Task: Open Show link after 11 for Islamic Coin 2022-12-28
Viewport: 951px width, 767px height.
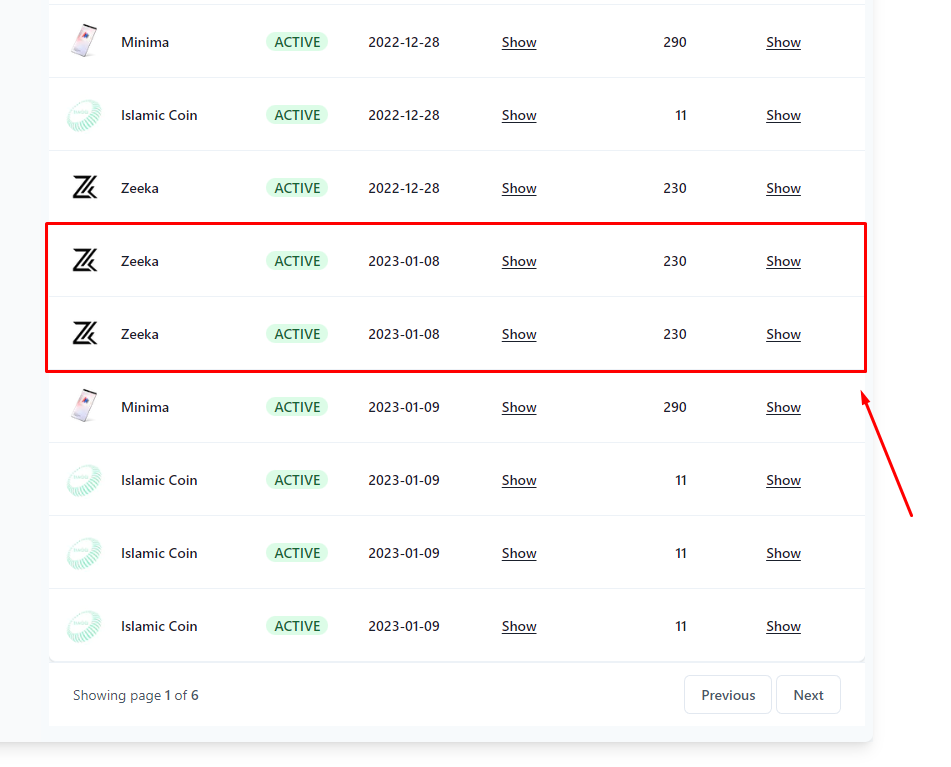Action: pyautogui.click(x=783, y=115)
